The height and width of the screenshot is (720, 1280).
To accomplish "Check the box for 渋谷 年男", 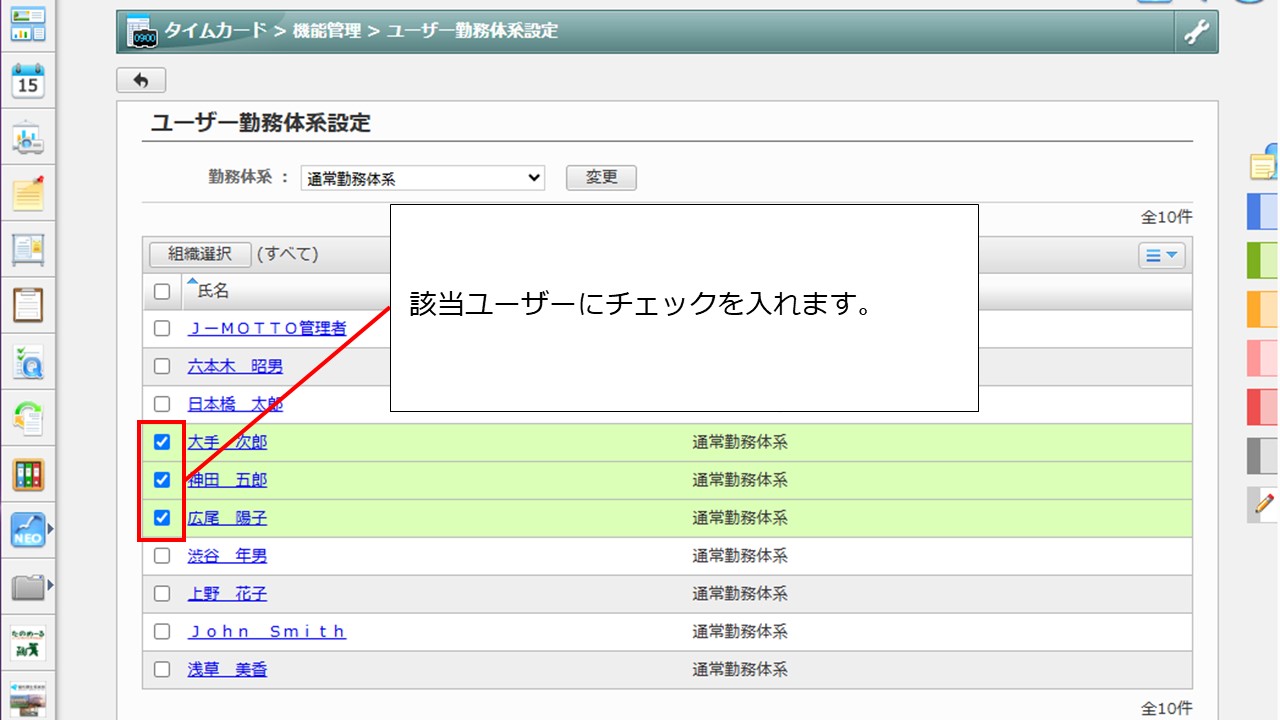I will click(x=162, y=556).
